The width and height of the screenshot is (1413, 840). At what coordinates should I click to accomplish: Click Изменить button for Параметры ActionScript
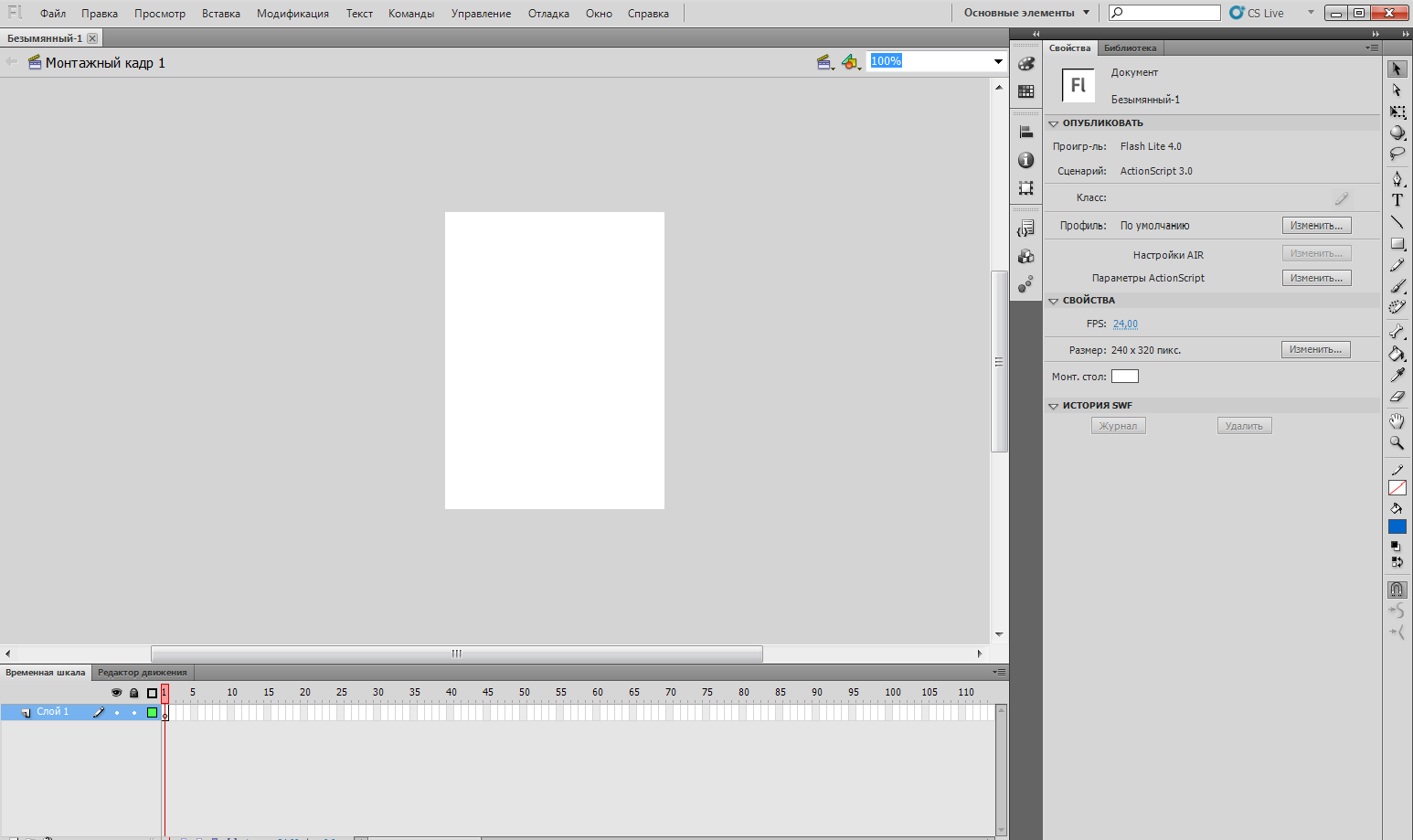pyautogui.click(x=1316, y=278)
